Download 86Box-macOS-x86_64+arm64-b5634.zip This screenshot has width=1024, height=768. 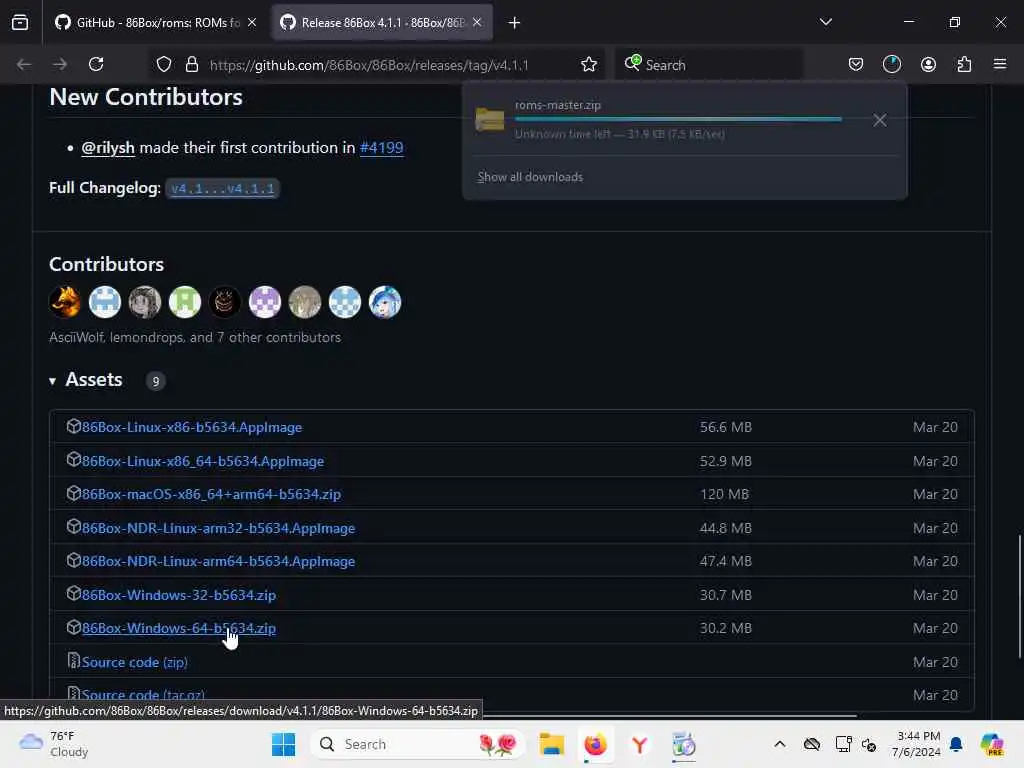pos(211,494)
